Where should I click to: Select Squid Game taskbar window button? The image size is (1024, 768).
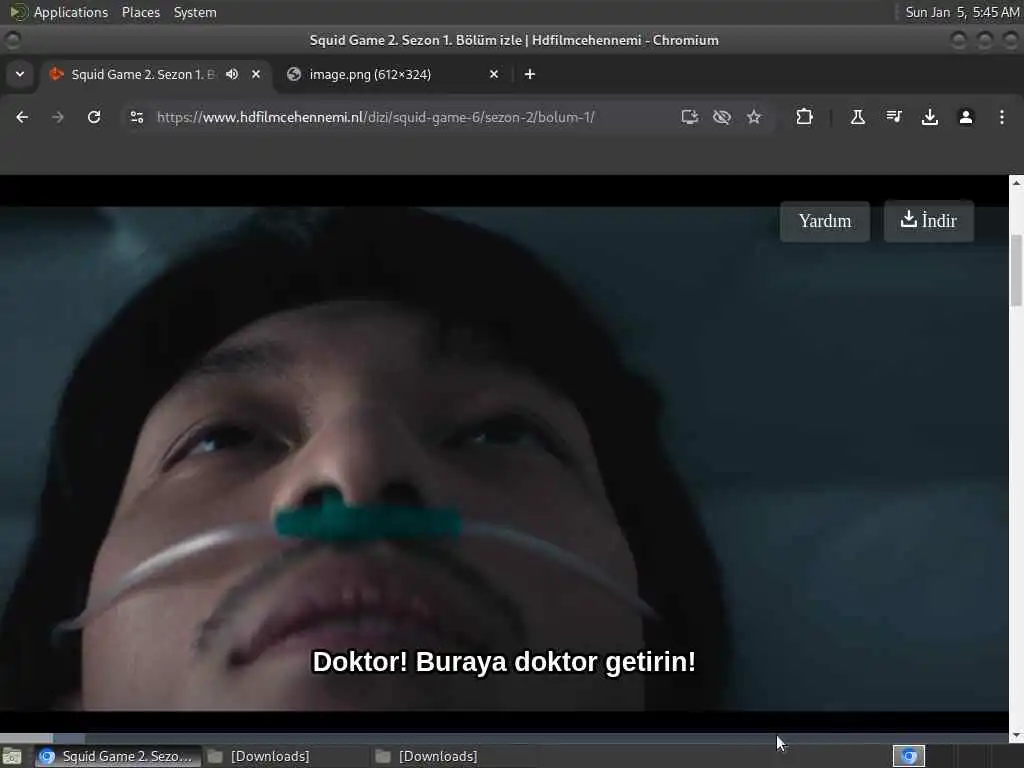[117, 756]
